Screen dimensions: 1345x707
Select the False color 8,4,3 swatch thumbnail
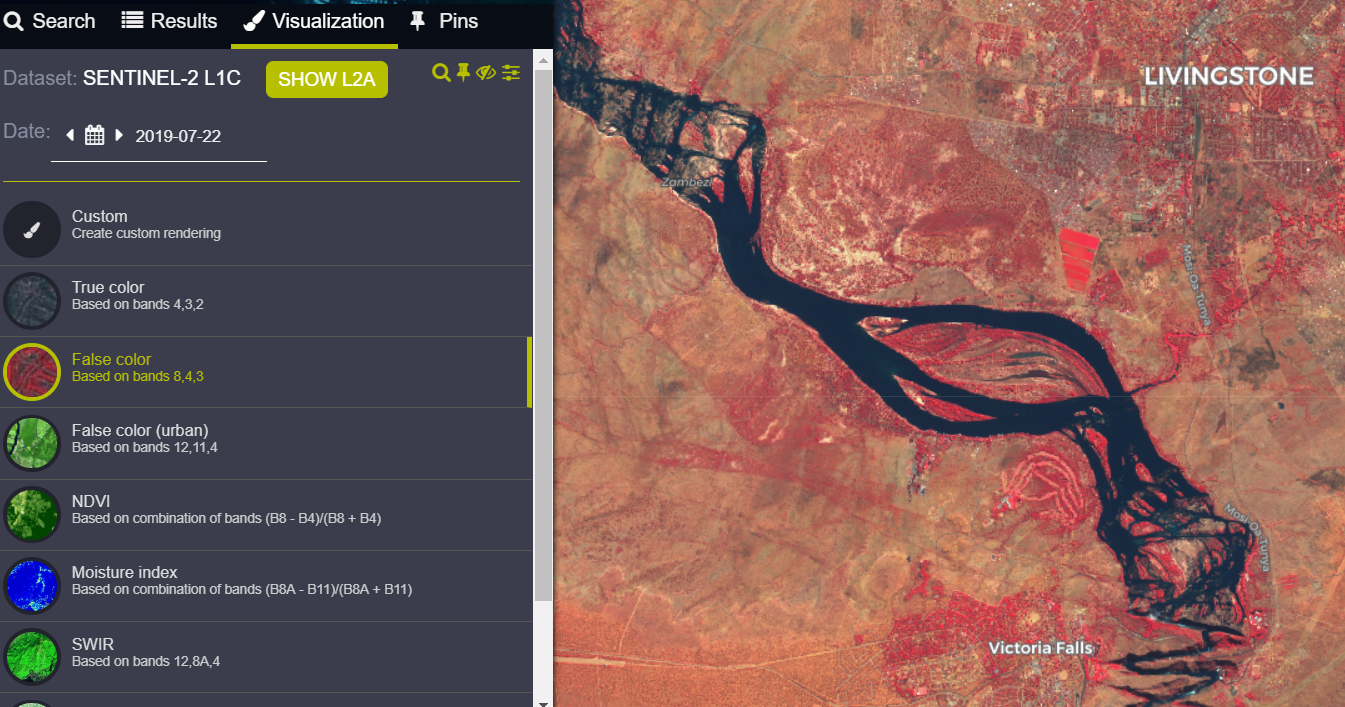click(x=32, y=371)
